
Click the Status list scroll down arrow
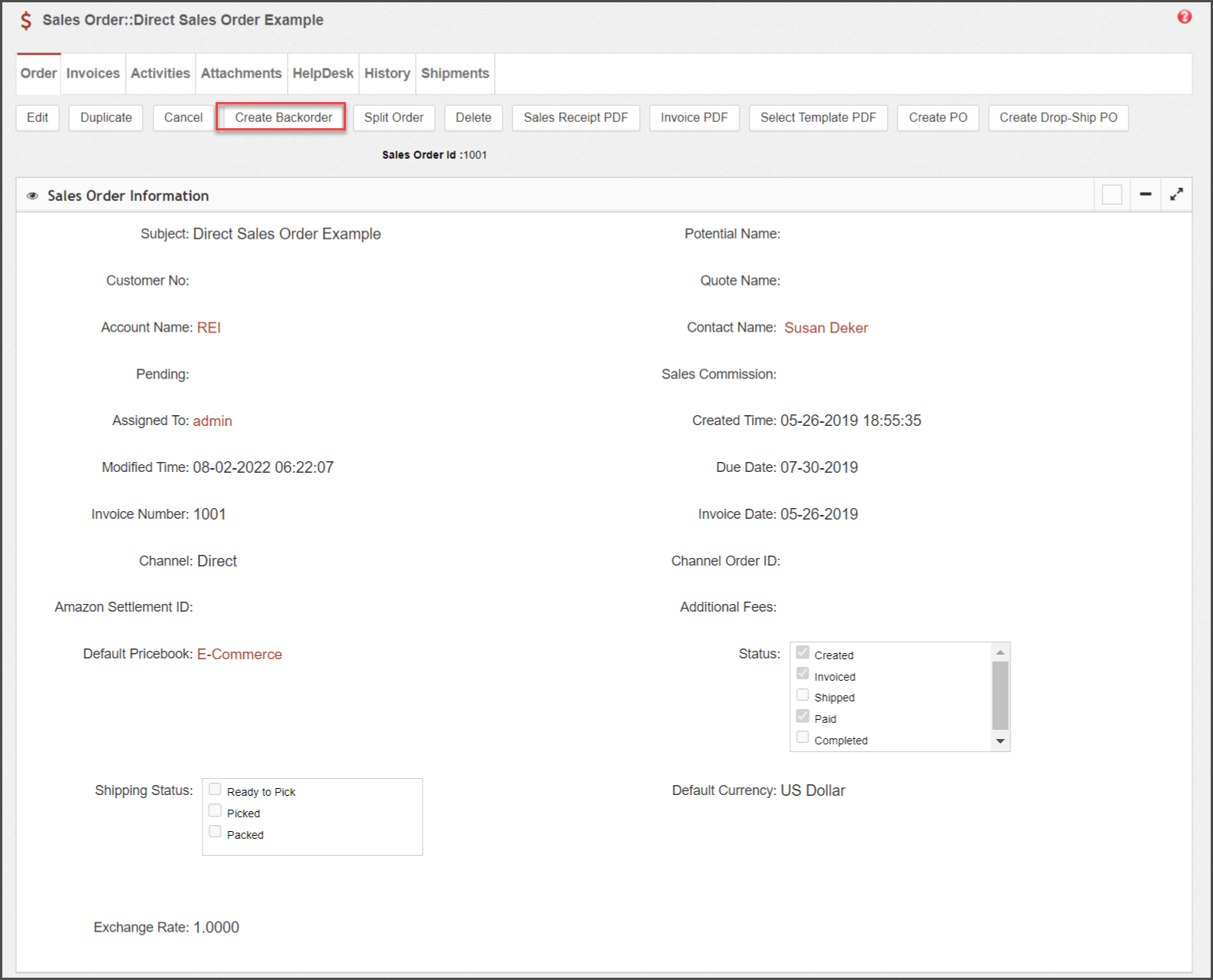(x=1000, y=741)
